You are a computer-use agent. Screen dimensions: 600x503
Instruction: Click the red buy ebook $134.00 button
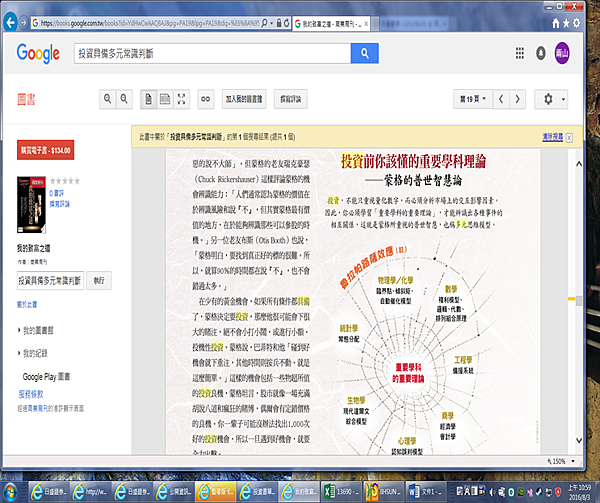45,150
